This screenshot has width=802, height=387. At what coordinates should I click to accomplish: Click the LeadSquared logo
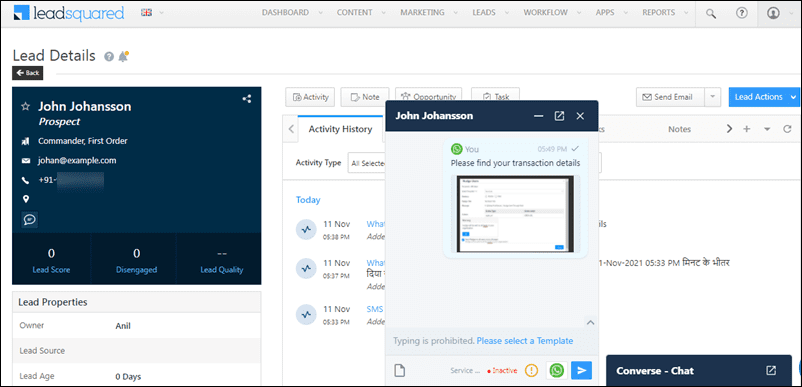point(69,13)
